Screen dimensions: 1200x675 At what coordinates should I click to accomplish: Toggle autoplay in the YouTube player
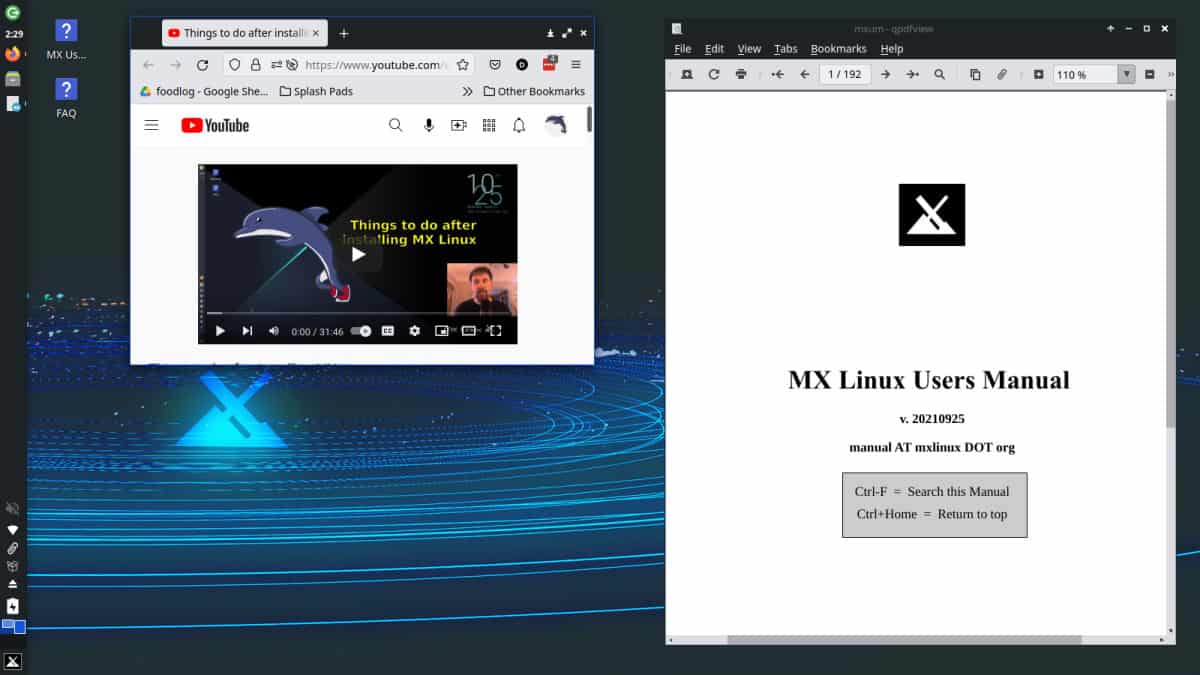(x=360, y=330)
